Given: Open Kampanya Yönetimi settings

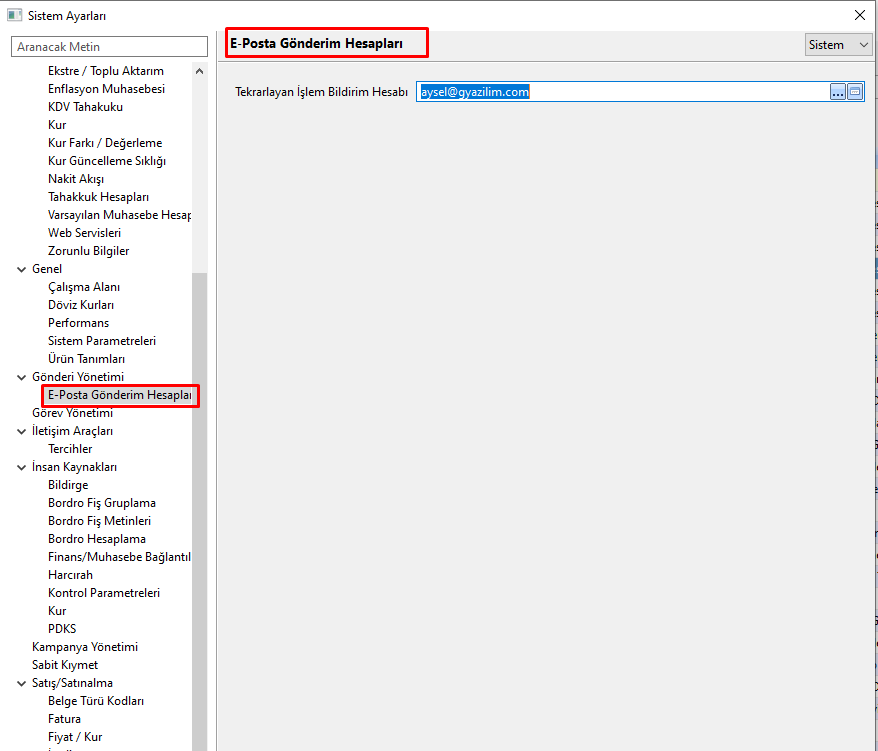Looking at the screenshot, I should [84, 647].
